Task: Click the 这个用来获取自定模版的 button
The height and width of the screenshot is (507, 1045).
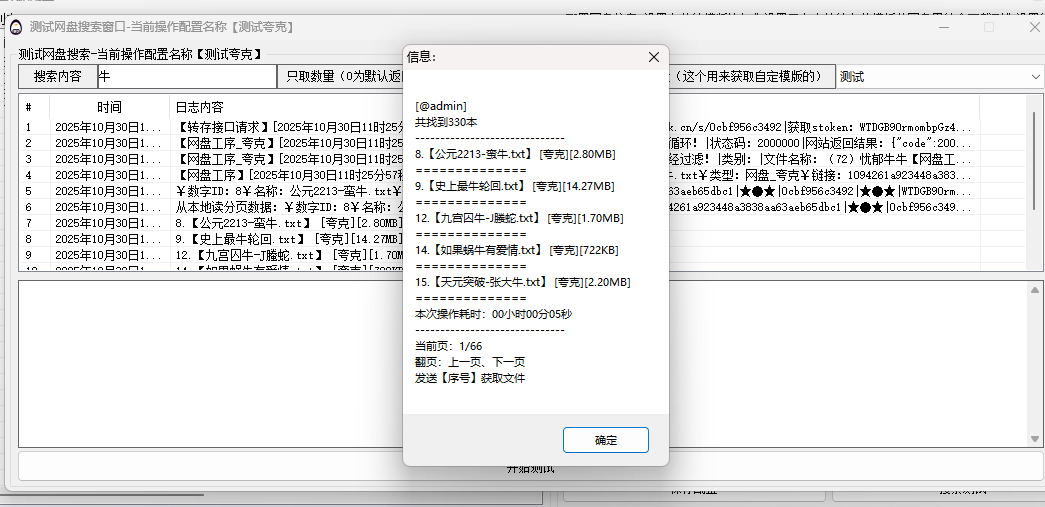Action: tap(752, 76)
